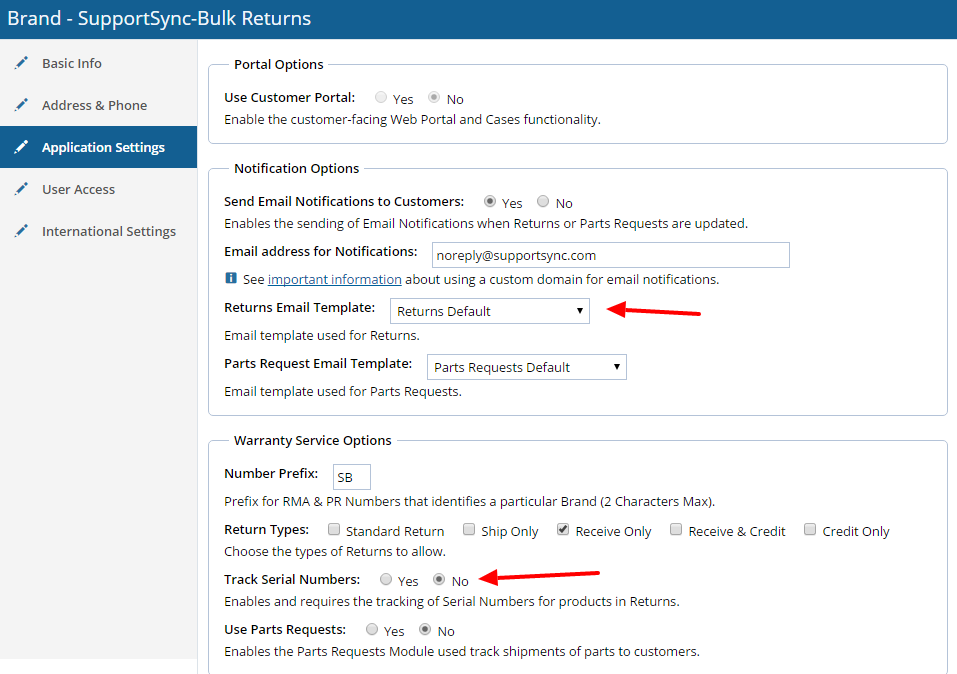
Task: Enable Track Serial Numbers with Yes
Action: point(386,580)
